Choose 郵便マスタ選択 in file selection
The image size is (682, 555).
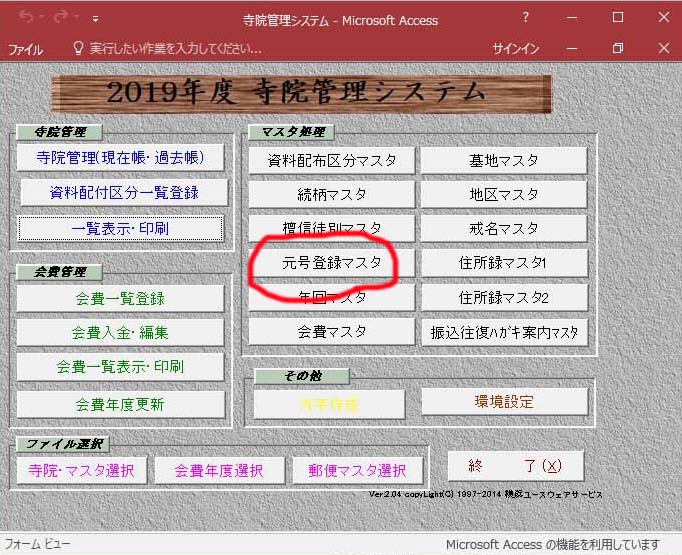tap(357, 470)
